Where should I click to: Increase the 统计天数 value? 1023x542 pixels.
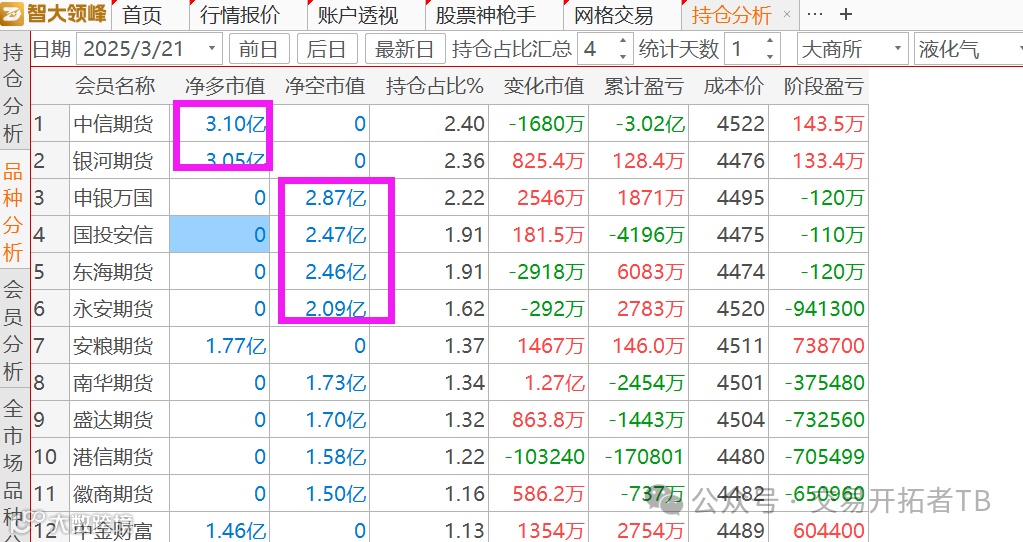pyautogui.click(x=770, y=42)
